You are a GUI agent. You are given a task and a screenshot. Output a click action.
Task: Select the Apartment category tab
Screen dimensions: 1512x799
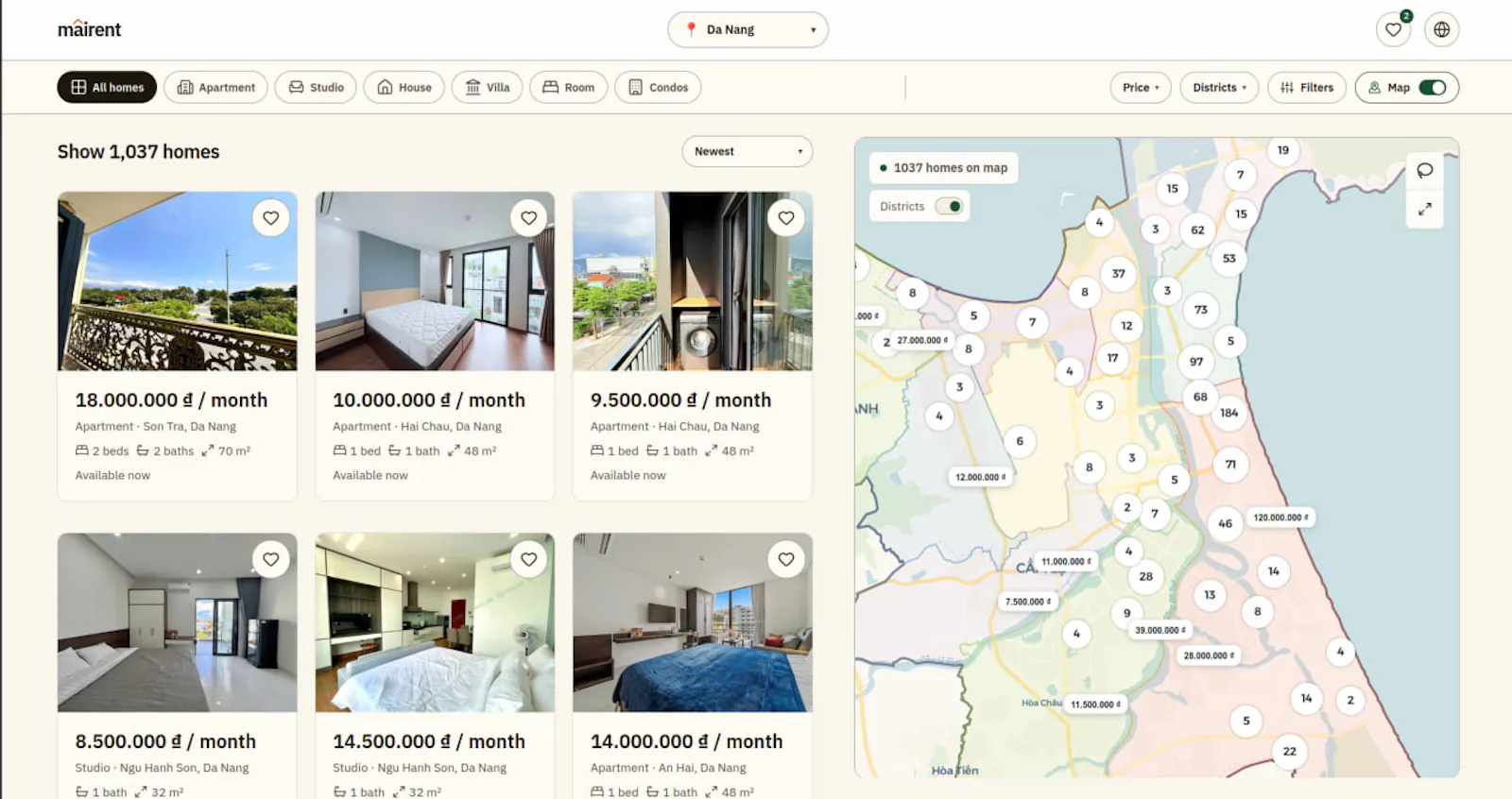(215, 87)
